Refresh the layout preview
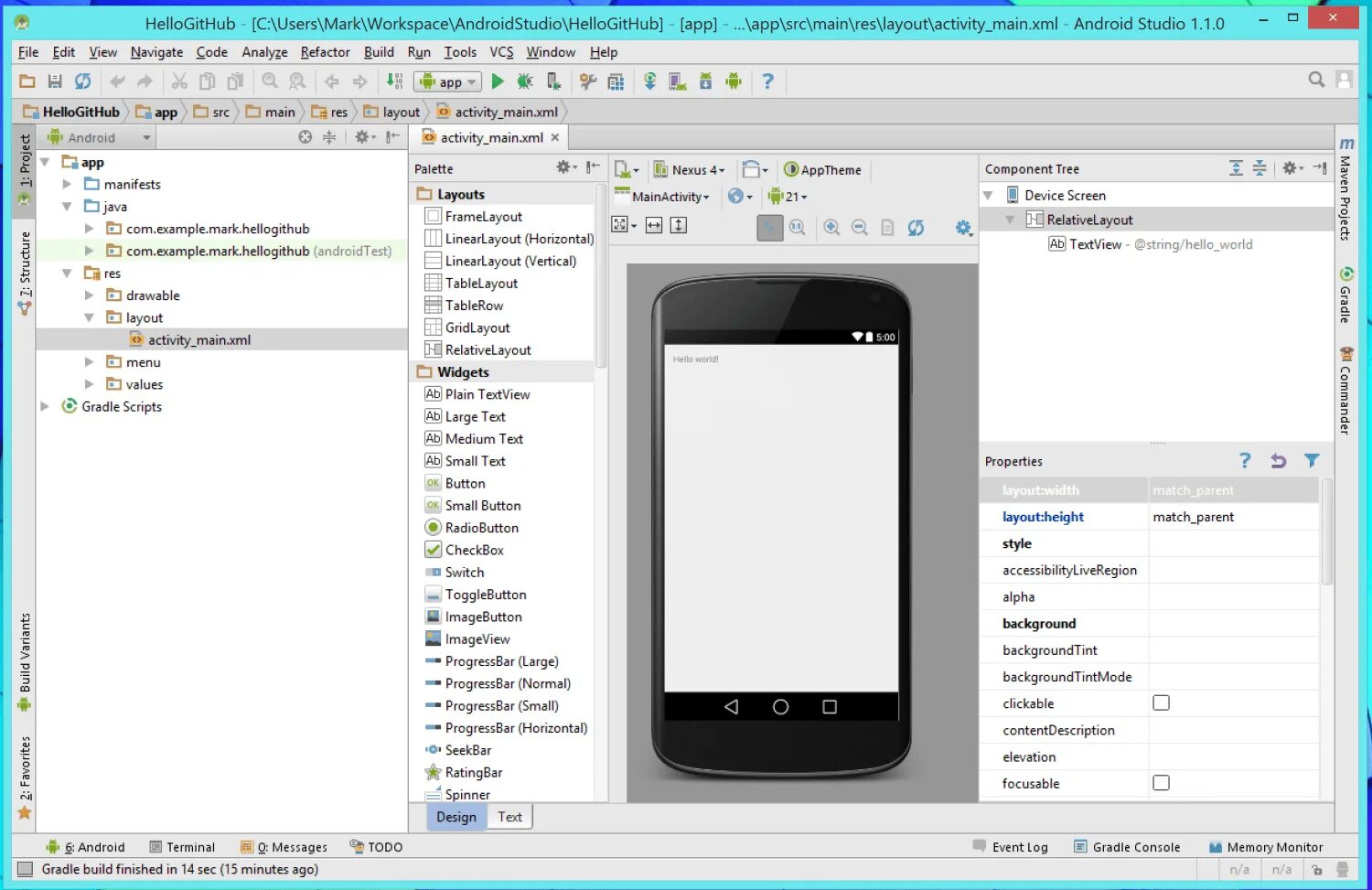Screen dimensions: 1372x890 (x=916, y=227)
